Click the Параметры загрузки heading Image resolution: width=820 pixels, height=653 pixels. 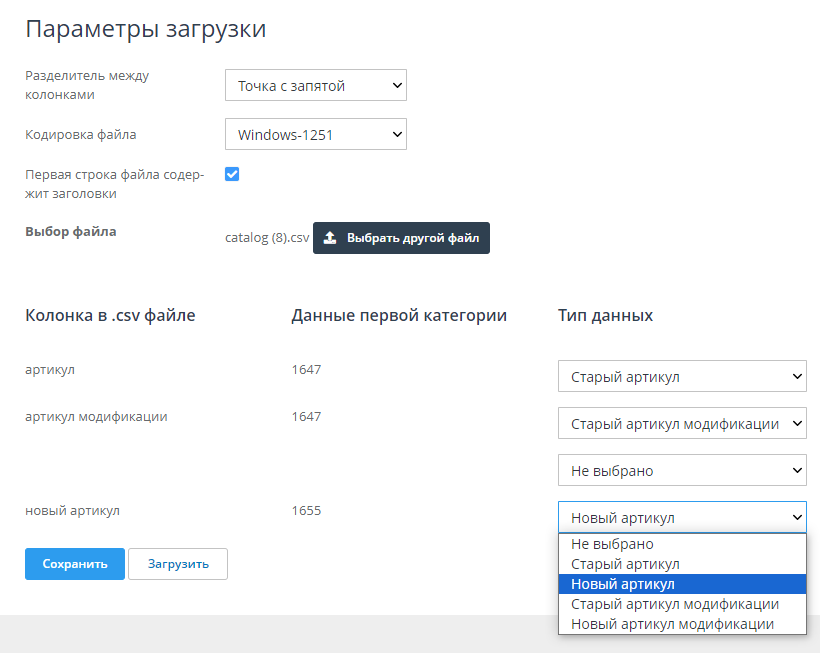[145, 29]
